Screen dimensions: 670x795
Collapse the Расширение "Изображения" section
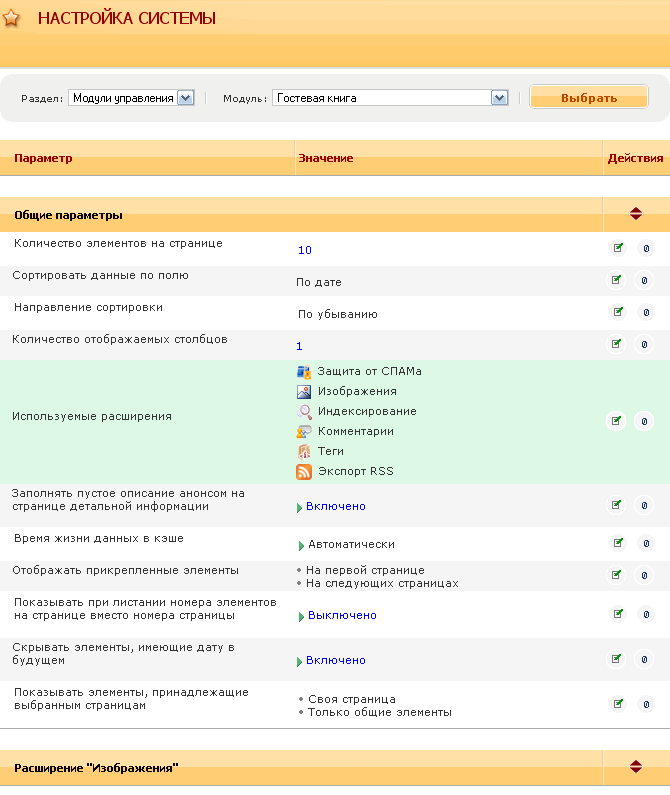[635, 767]
